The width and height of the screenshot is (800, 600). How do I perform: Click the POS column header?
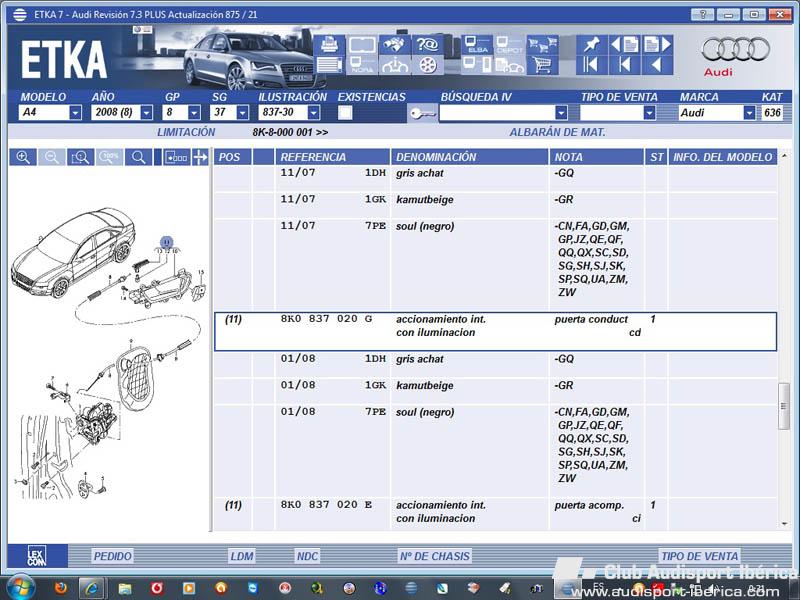coord(233,157)
